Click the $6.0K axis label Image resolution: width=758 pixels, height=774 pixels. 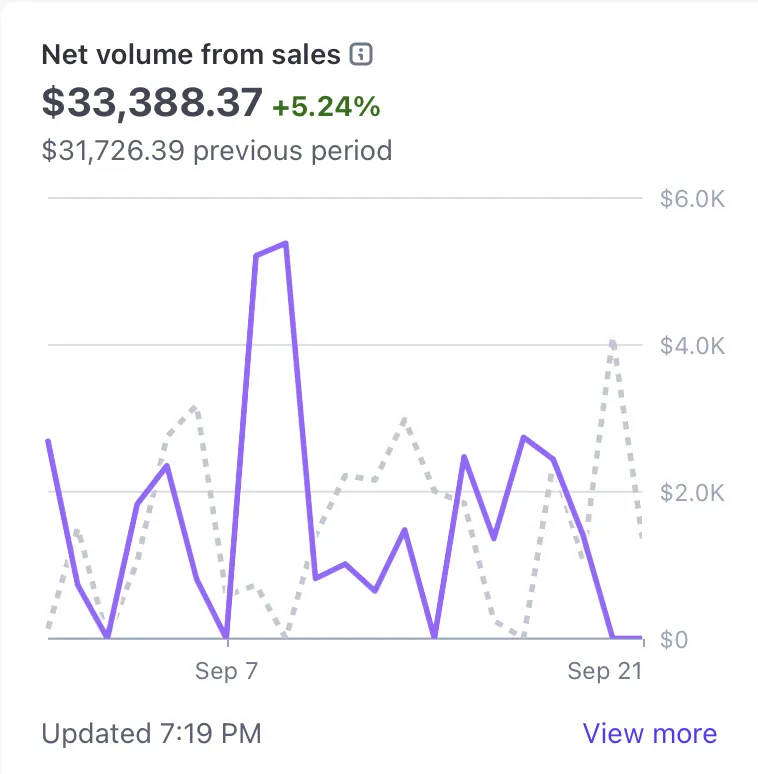pyautogui.click(x=692, y=199)
